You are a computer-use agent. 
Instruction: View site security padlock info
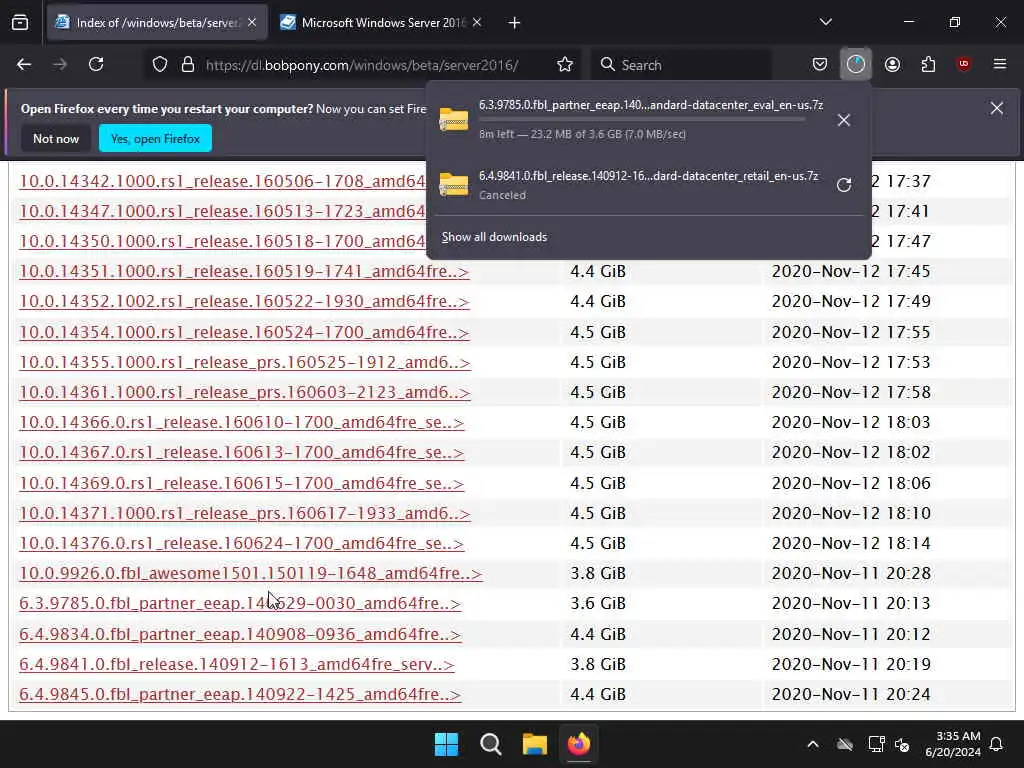(188, 65)
